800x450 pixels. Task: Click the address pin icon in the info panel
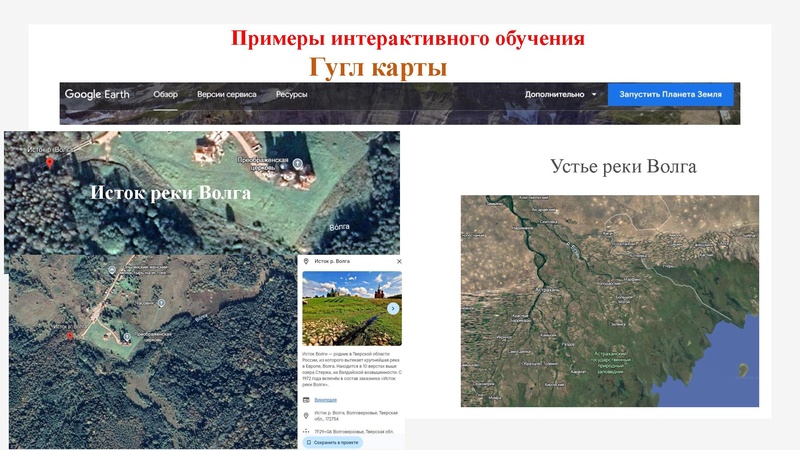(x=306, y=416)
